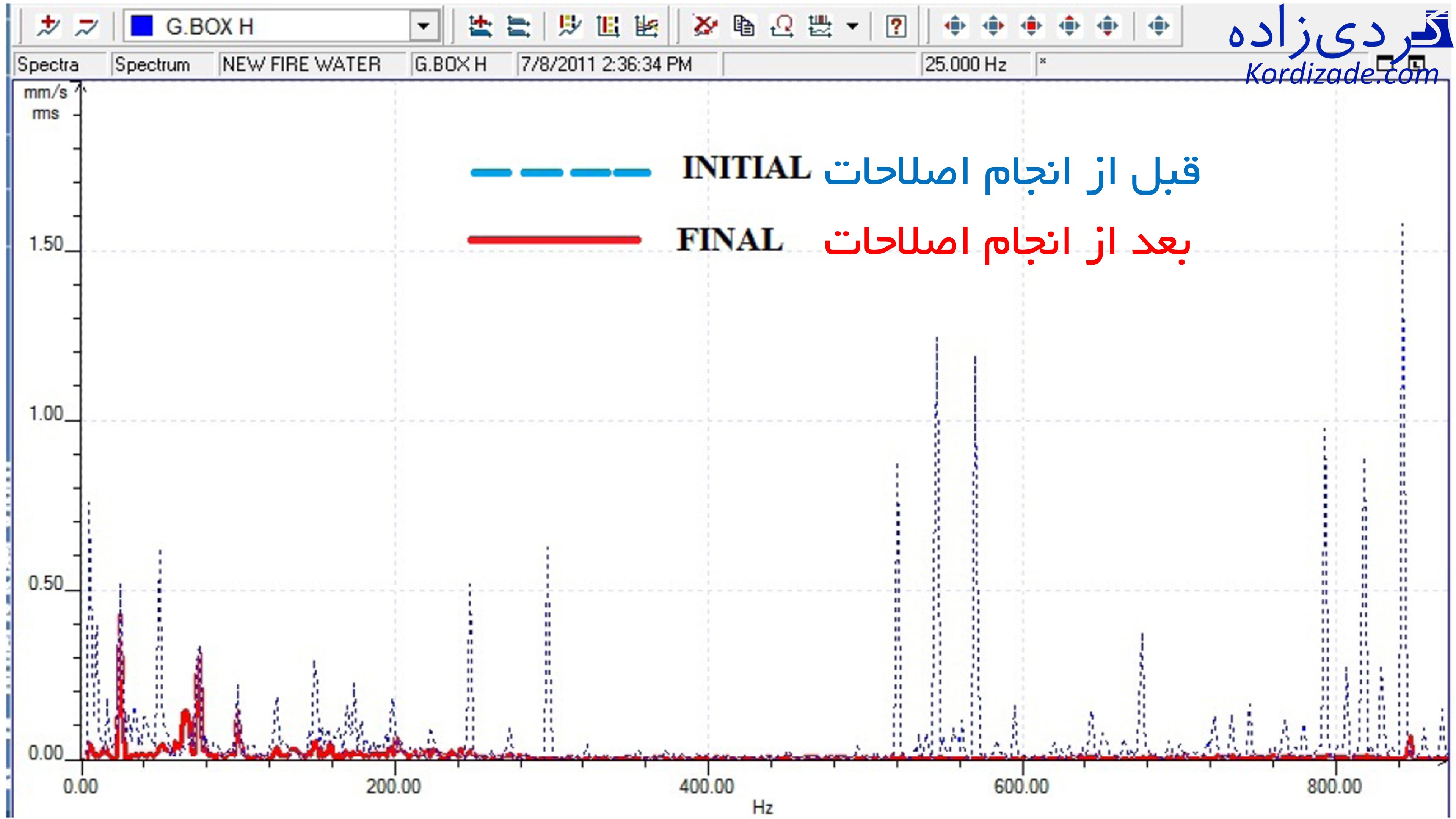Click the chart with checkmark icon
The image size is (1456, 819).
(569, 26)
